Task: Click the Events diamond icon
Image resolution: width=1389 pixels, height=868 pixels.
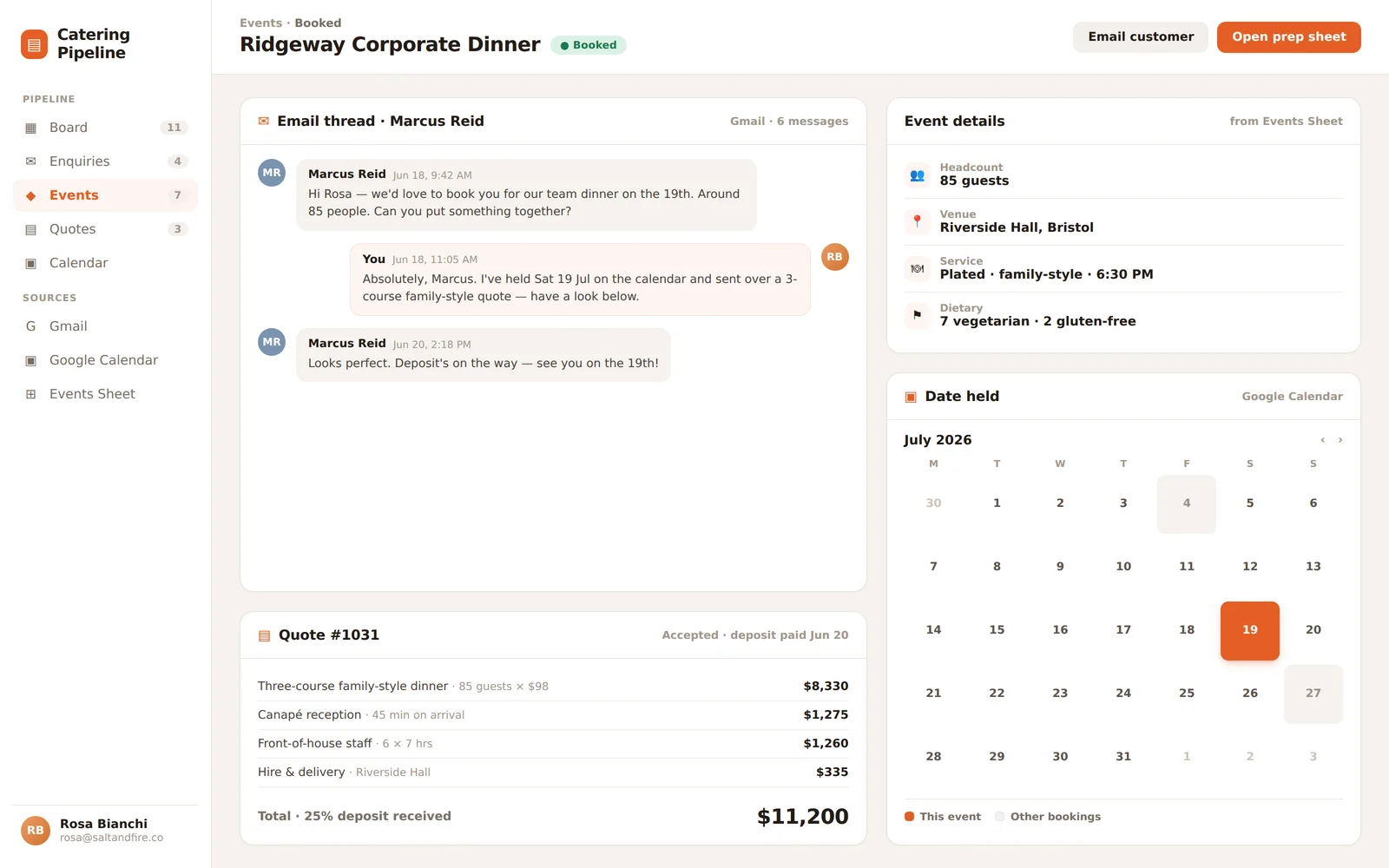Action: point(31,195)
